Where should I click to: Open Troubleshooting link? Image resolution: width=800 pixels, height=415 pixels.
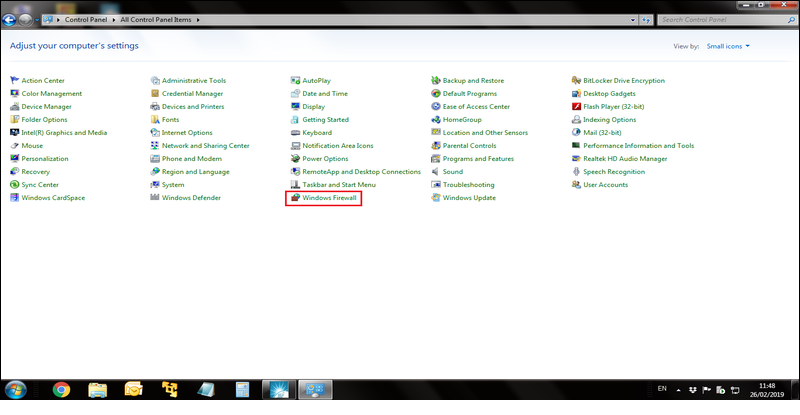point(468,185)
